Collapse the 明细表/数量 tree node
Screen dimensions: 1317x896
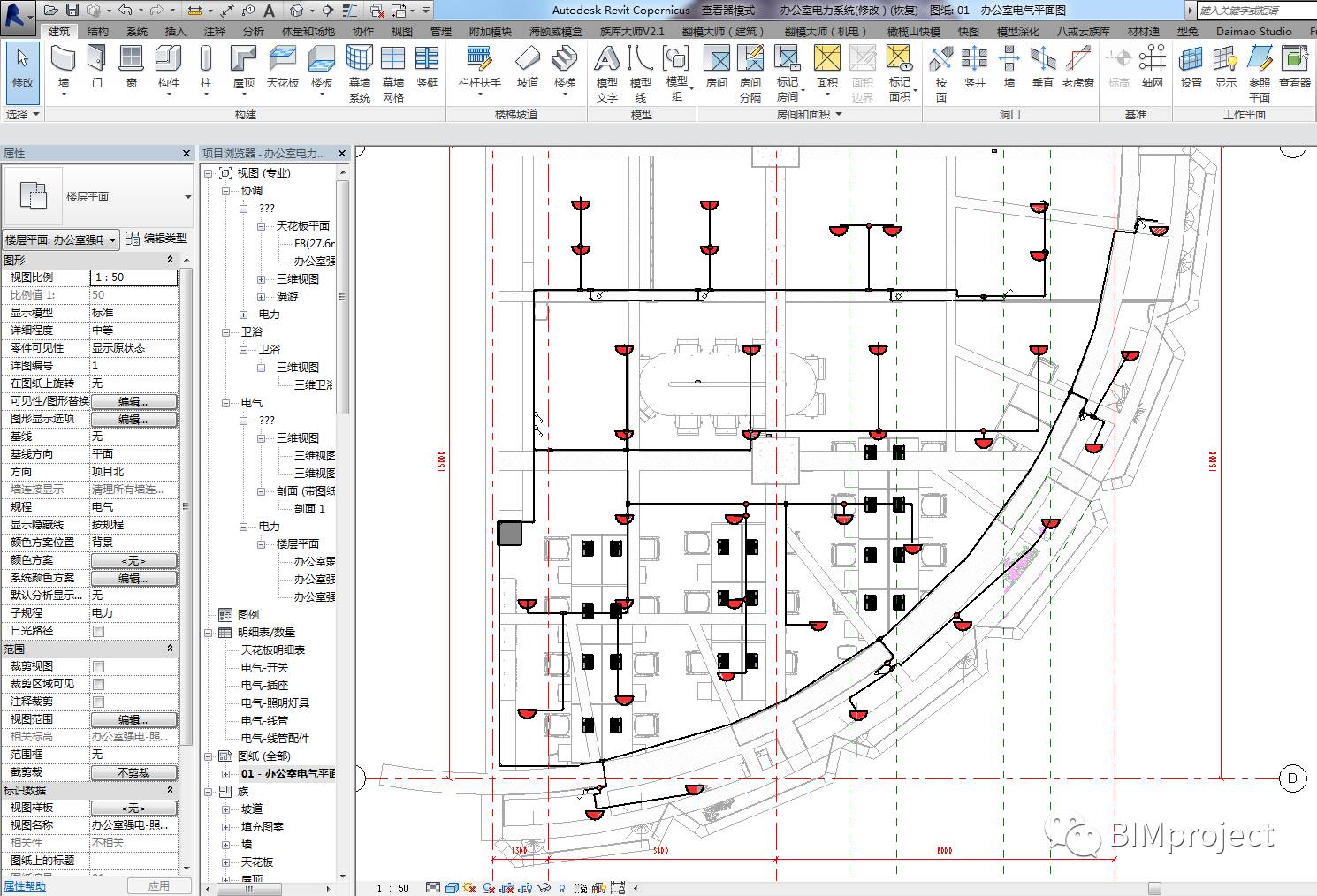coord(209,632)
